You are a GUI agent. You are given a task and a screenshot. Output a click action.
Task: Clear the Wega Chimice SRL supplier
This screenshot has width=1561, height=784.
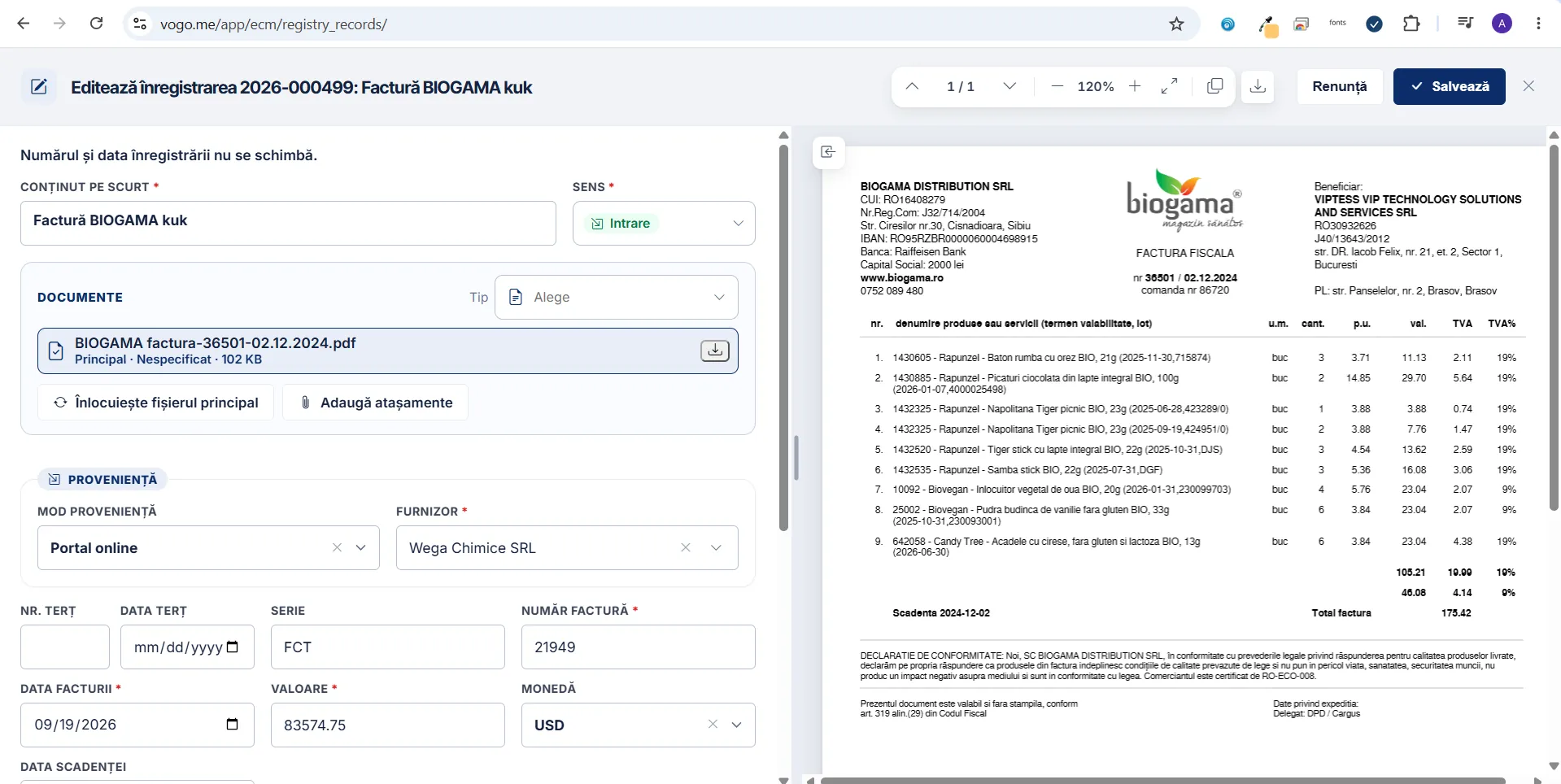686,548
